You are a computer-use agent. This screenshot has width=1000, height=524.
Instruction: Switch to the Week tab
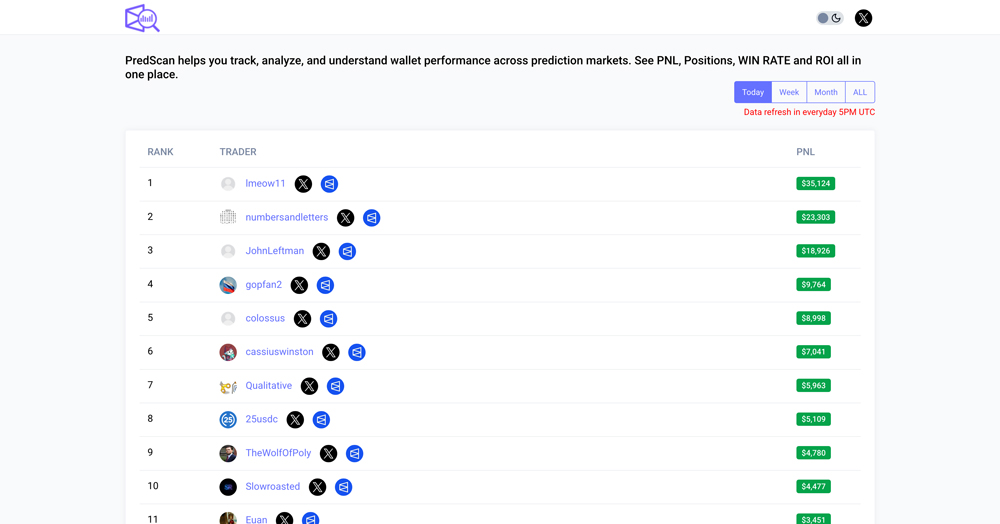789,92
